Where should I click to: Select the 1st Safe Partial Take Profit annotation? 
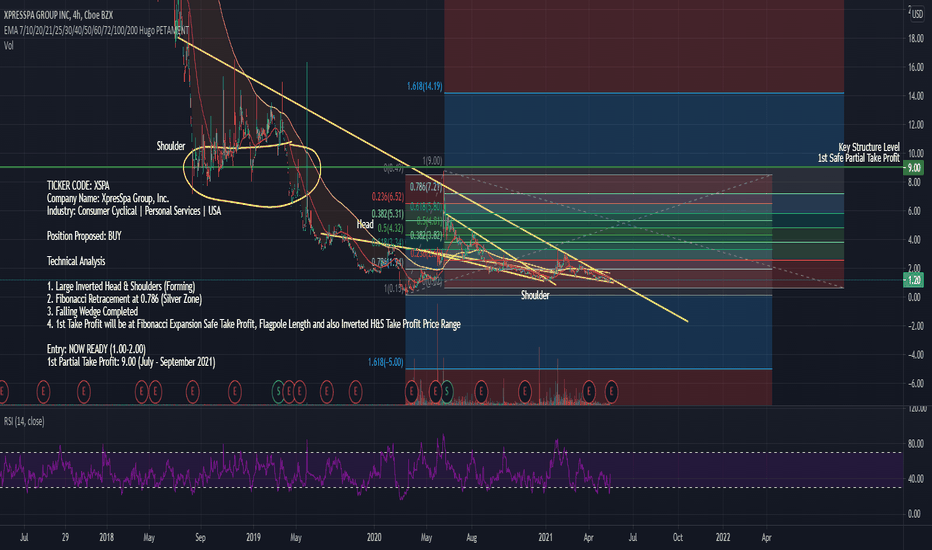pos(858,158)
